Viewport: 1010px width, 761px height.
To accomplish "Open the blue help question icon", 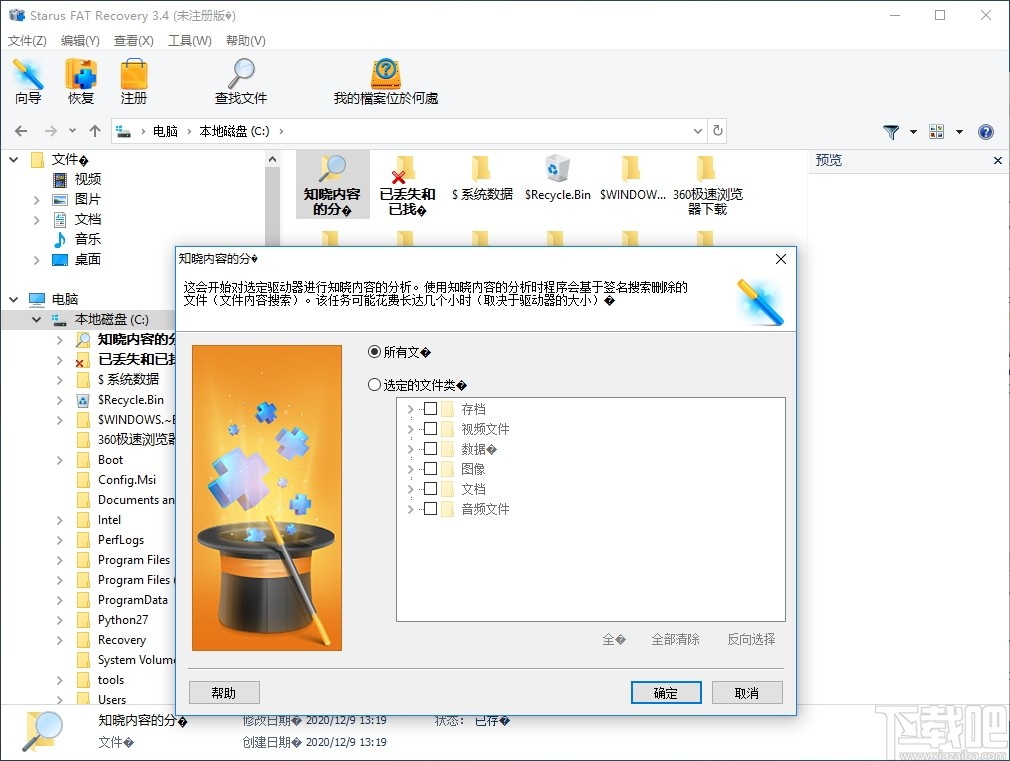I will (x=986, y=132).
